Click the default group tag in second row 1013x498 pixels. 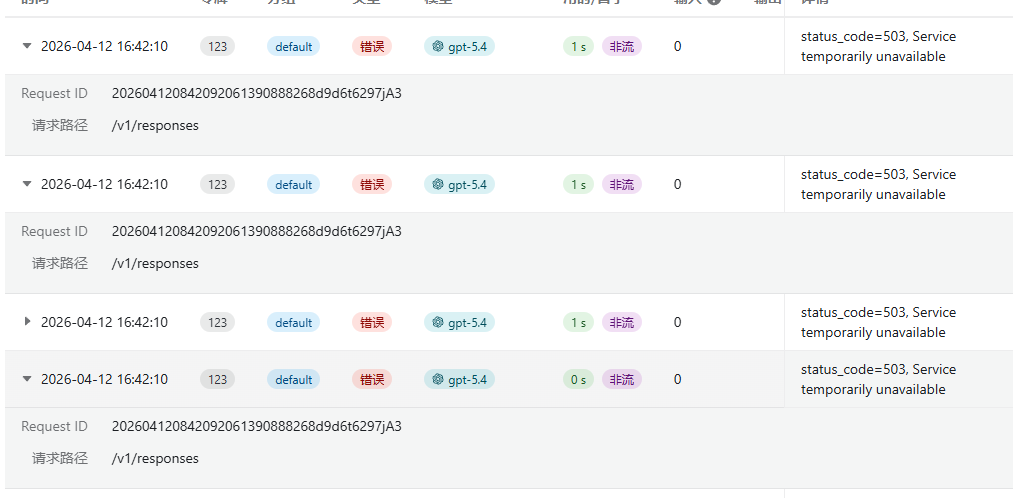293,185
